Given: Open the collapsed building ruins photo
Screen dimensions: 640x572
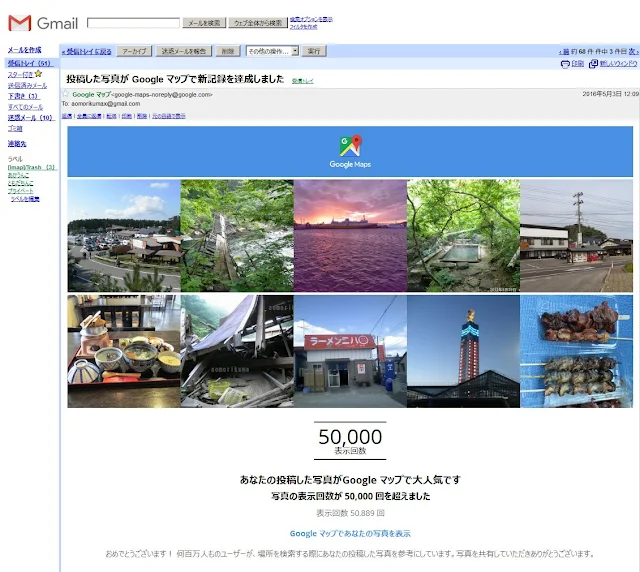Looking at the screenshot, I should 237,351.
